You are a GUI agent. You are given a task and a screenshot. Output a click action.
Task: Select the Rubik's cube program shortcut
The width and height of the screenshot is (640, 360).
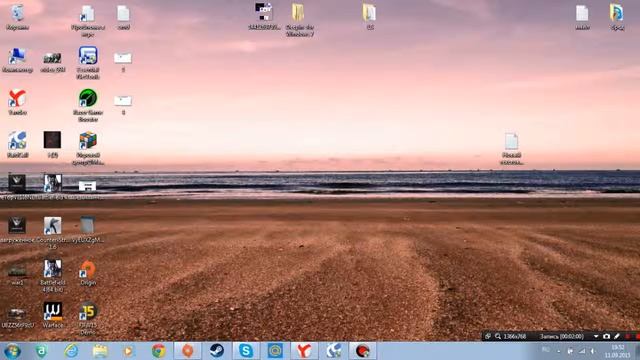coord(88,148)
